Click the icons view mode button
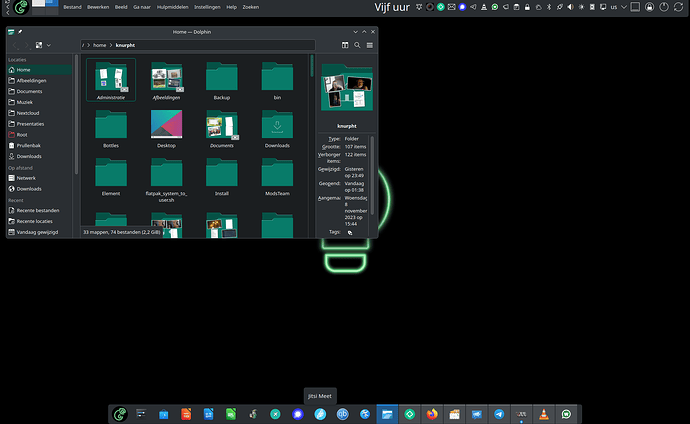Image resolution: width=690 pixels, height=424 pixels. click(x=39, y=45)
